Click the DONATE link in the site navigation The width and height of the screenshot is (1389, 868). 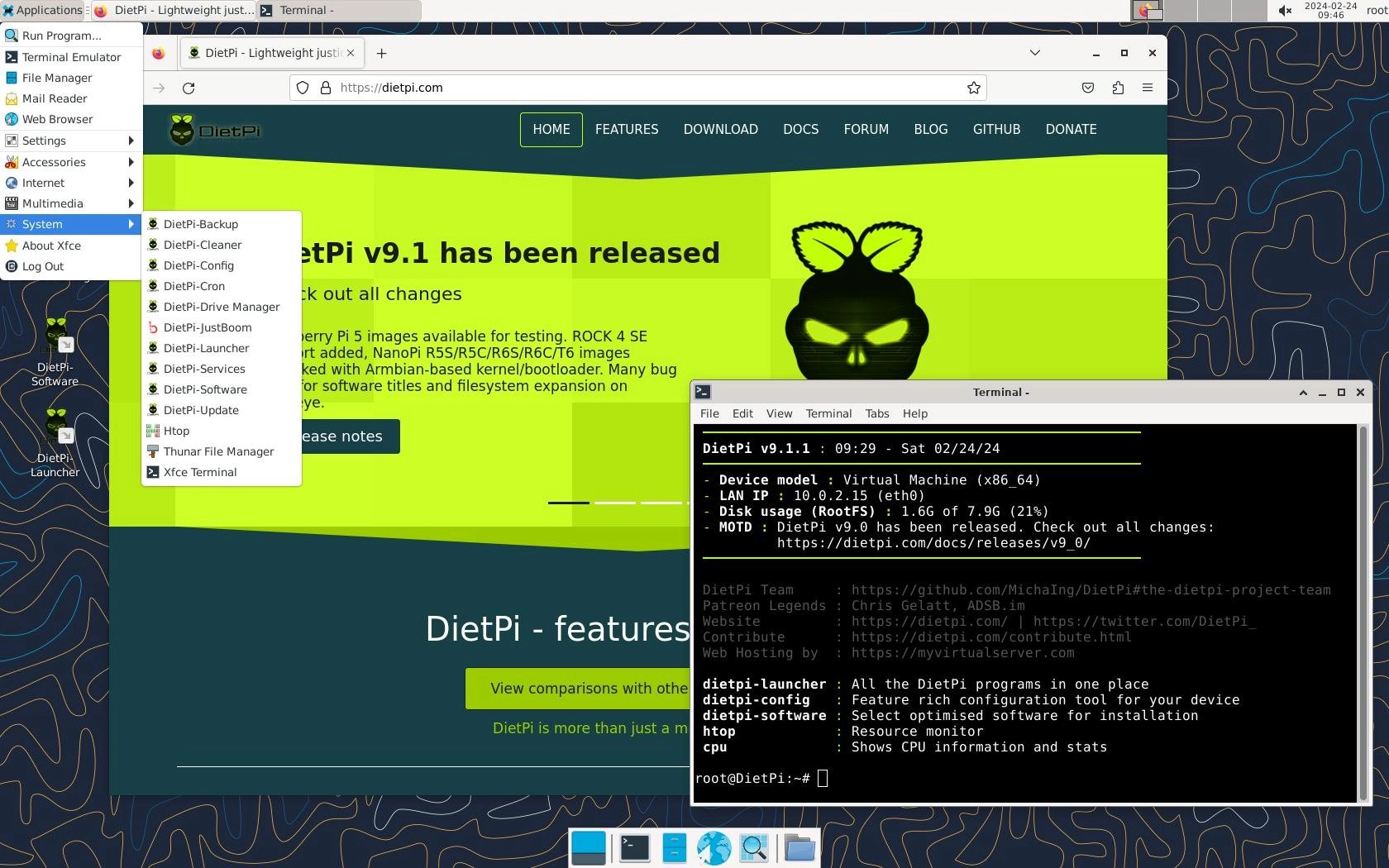coord(1071,130)
